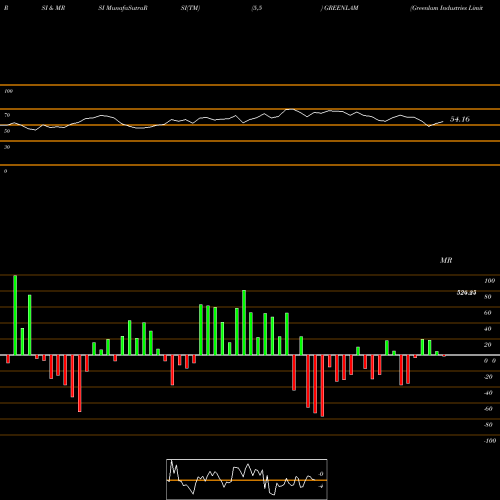
Task: Click the -40 label on the MR axis
Action: [488, 393]
